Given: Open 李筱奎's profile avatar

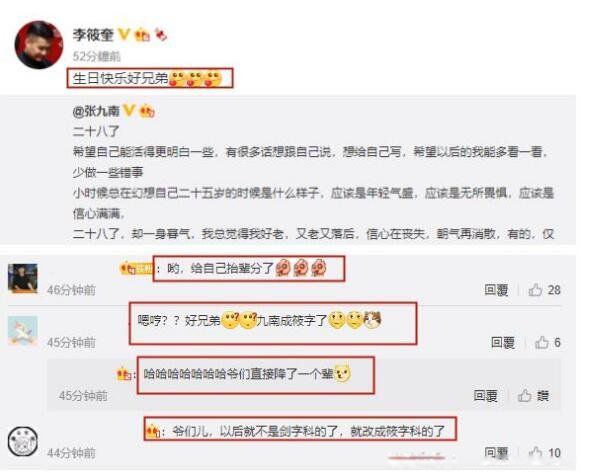Looking at the screenshot, I should pyautogui.click(x=39, y=45).
